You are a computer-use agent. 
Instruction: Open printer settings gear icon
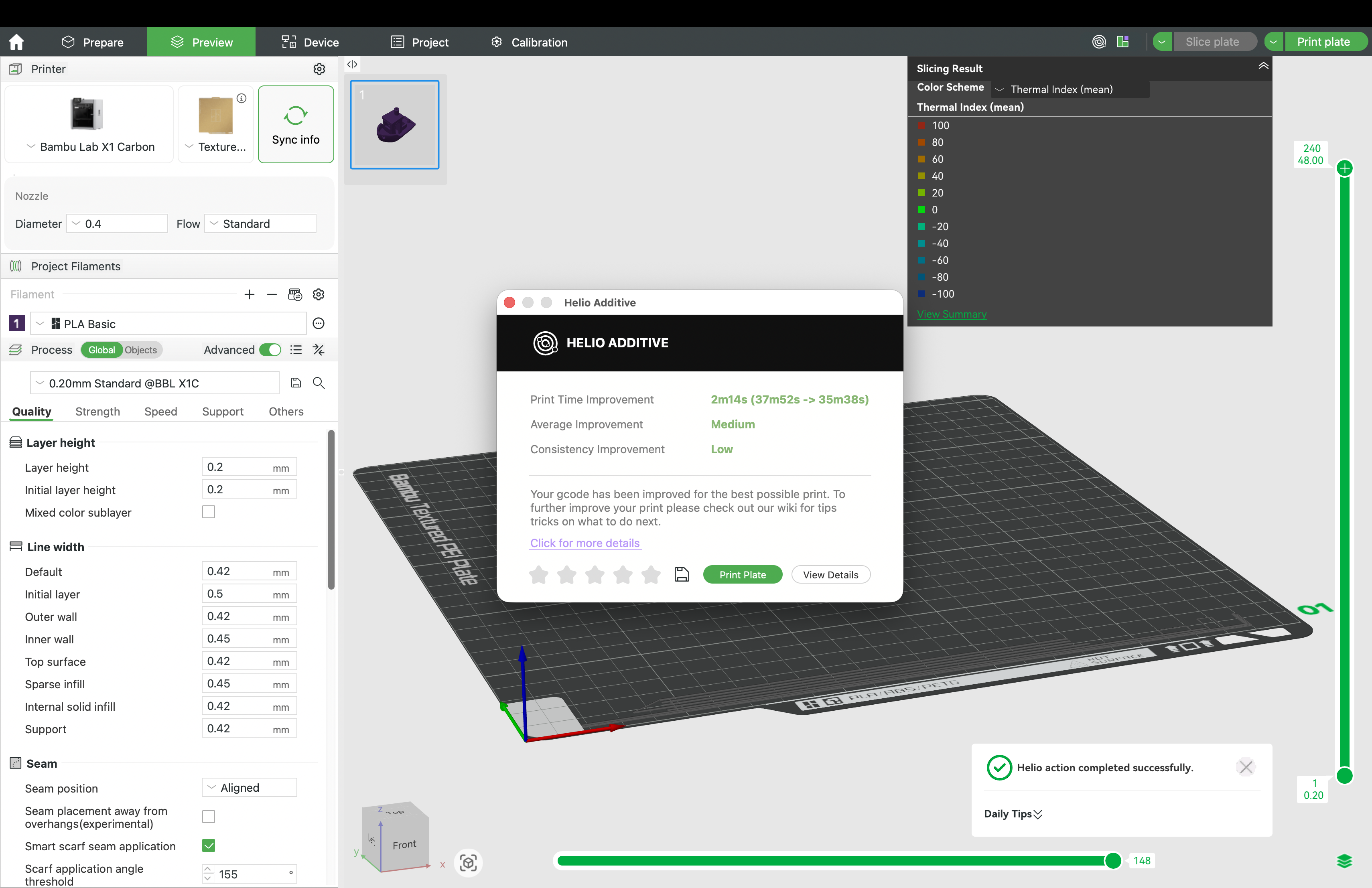[319, 69]
